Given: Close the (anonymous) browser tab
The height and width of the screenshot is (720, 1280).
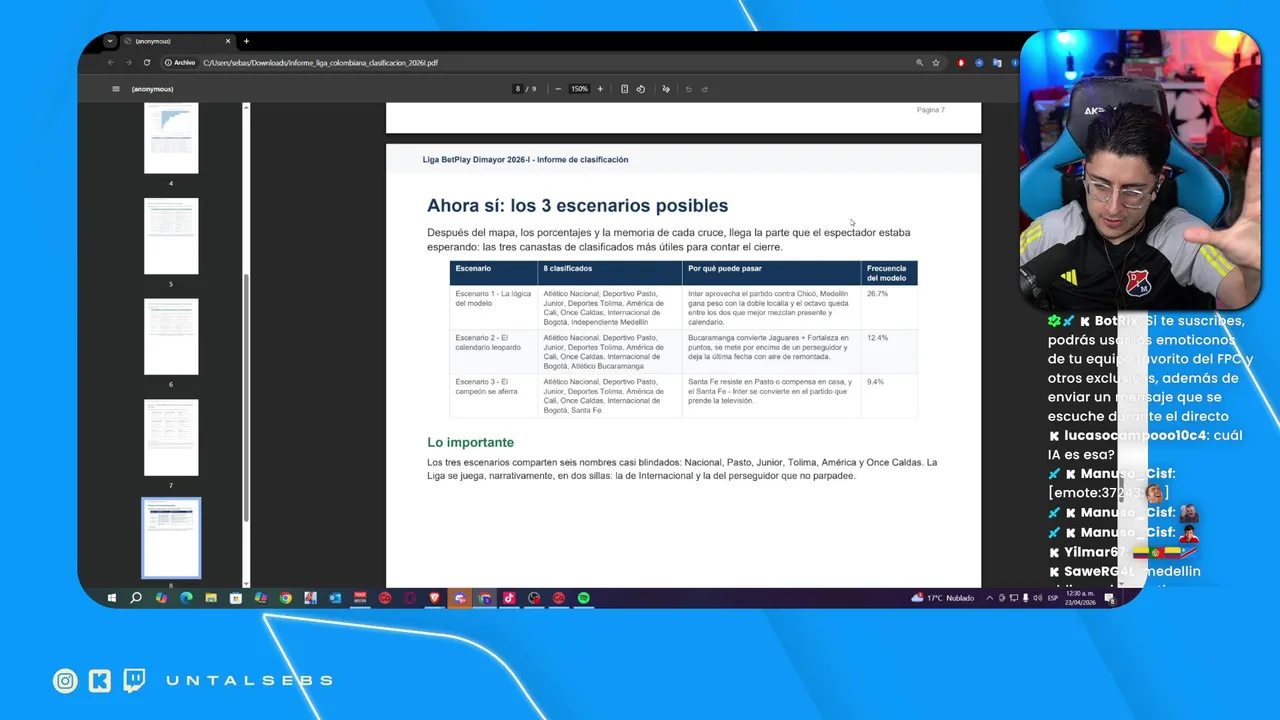Looking at the screenshot, I should tap(228, 41).
